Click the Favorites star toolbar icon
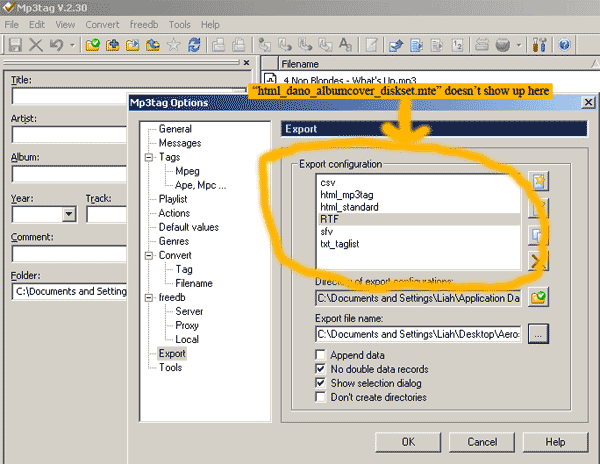Viewport: 600px width, 464px height. click(173, 45)
